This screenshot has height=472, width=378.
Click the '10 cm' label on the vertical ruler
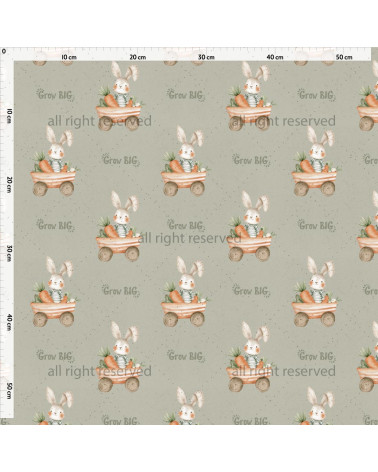(9, 116)
